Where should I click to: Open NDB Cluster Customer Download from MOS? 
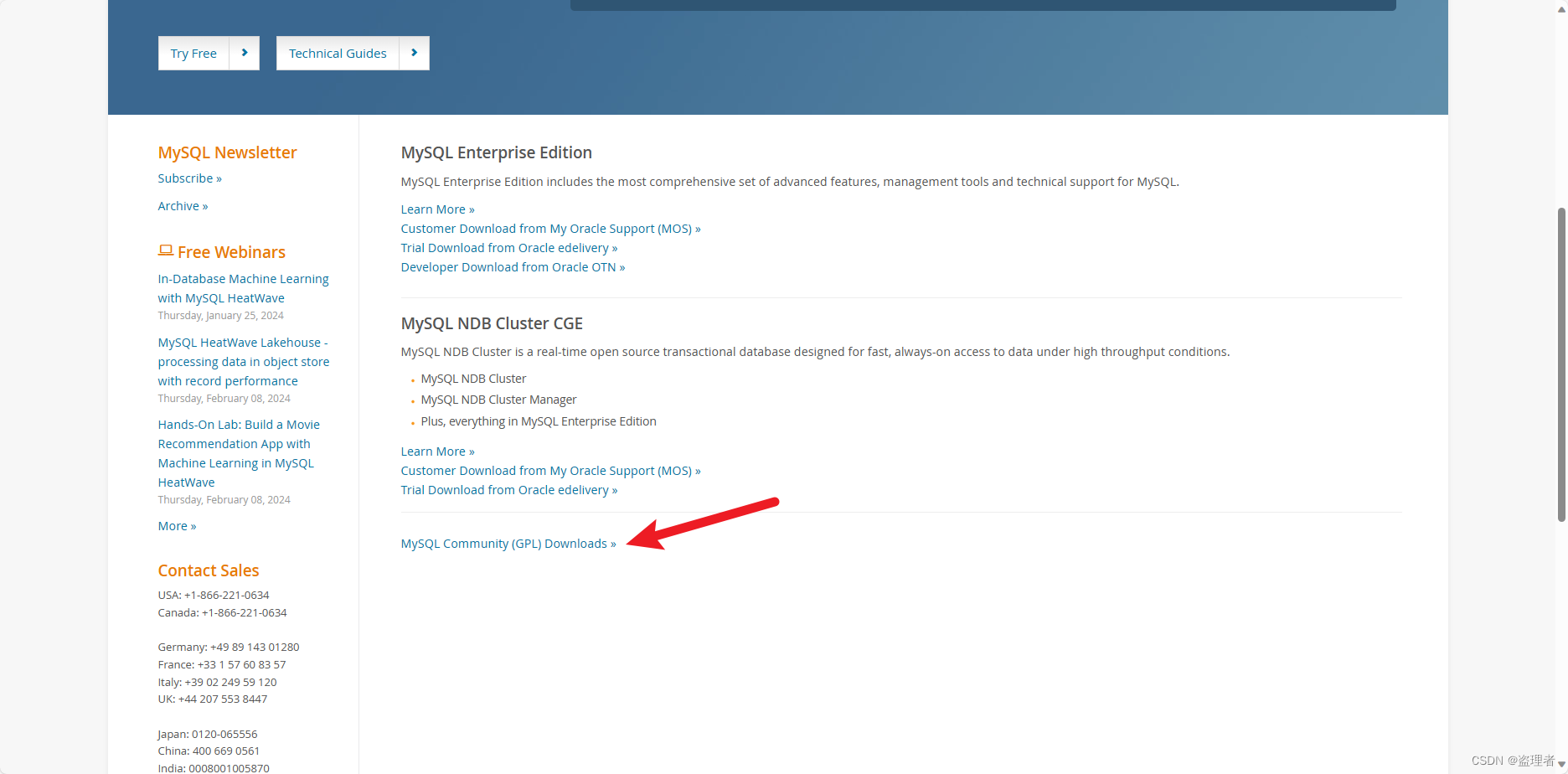point(550,471)
